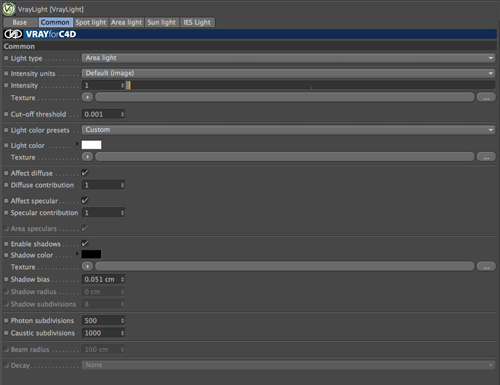Click the Enable shadows animation dot
Viewport: 500px width, 385px height.
[x=6, y=244]
